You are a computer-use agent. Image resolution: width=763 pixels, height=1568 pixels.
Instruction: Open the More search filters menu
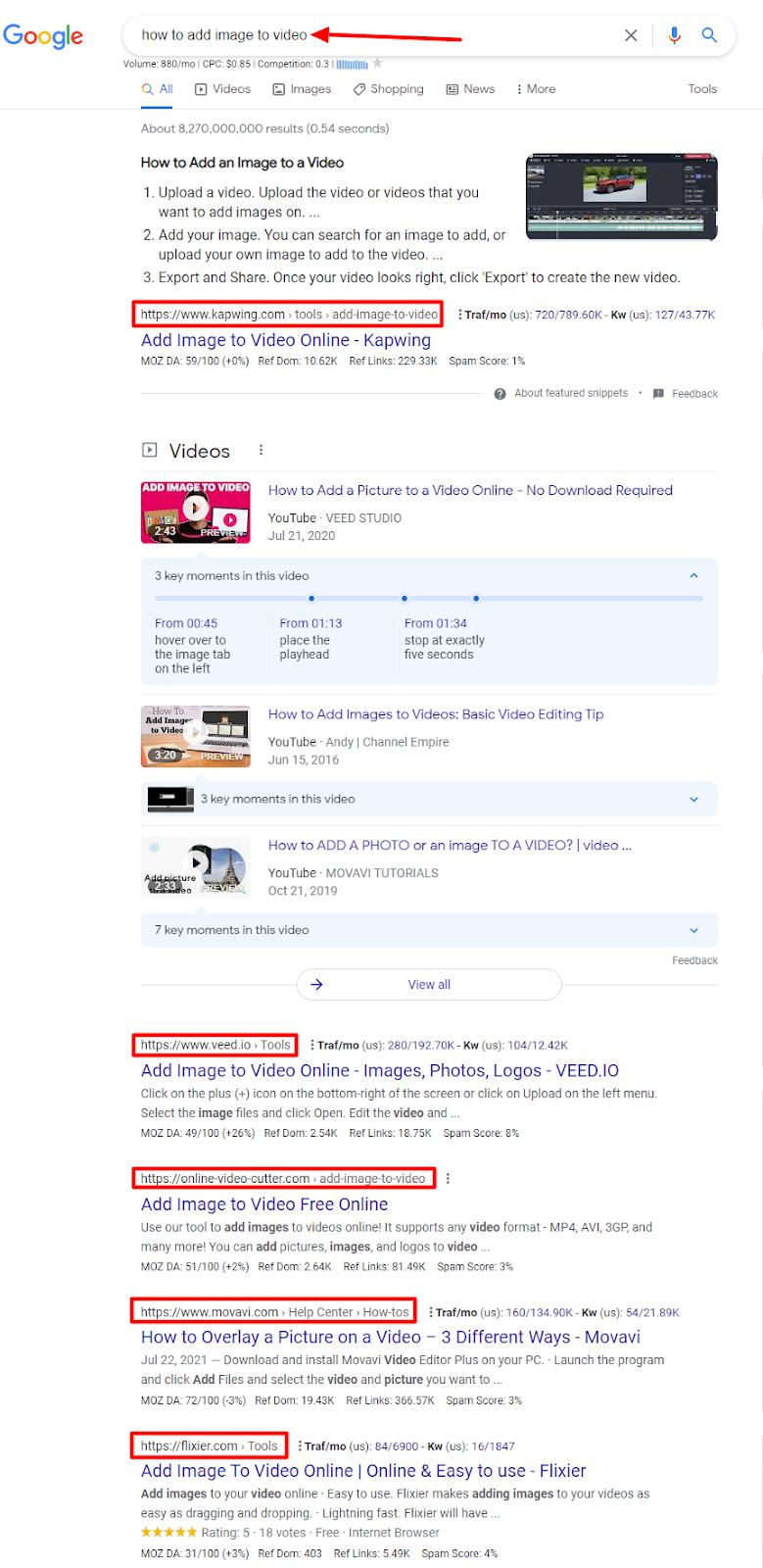(536, 89)
